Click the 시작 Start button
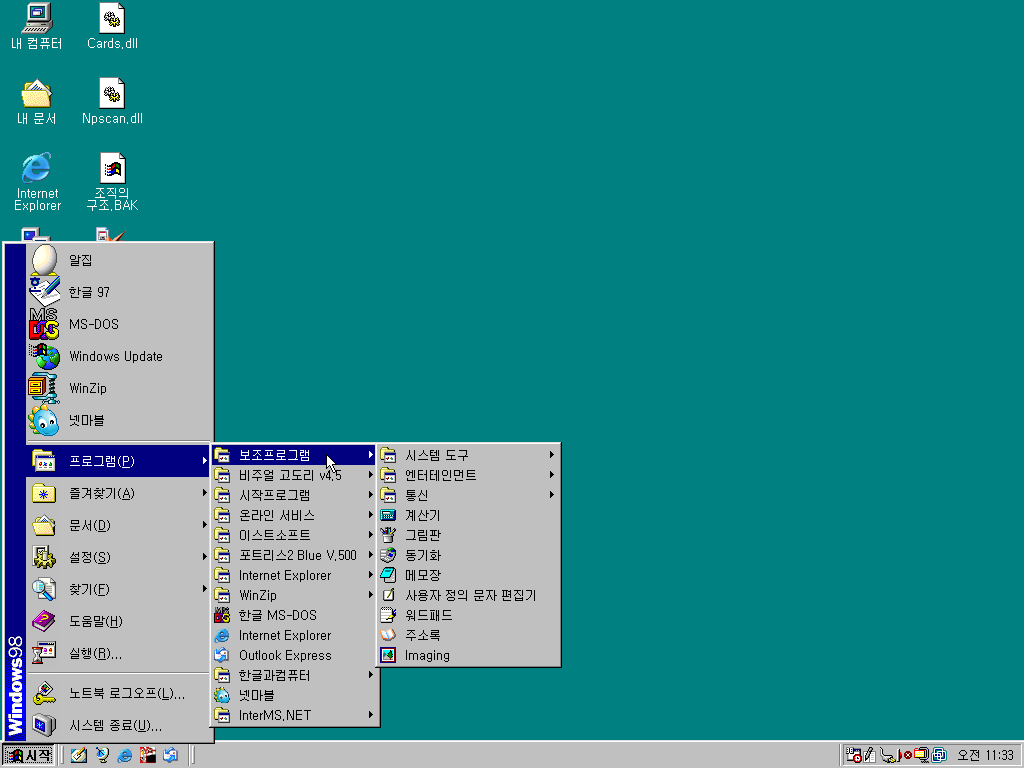Screen dimensions: 1024x768 (x=28, y=756)
